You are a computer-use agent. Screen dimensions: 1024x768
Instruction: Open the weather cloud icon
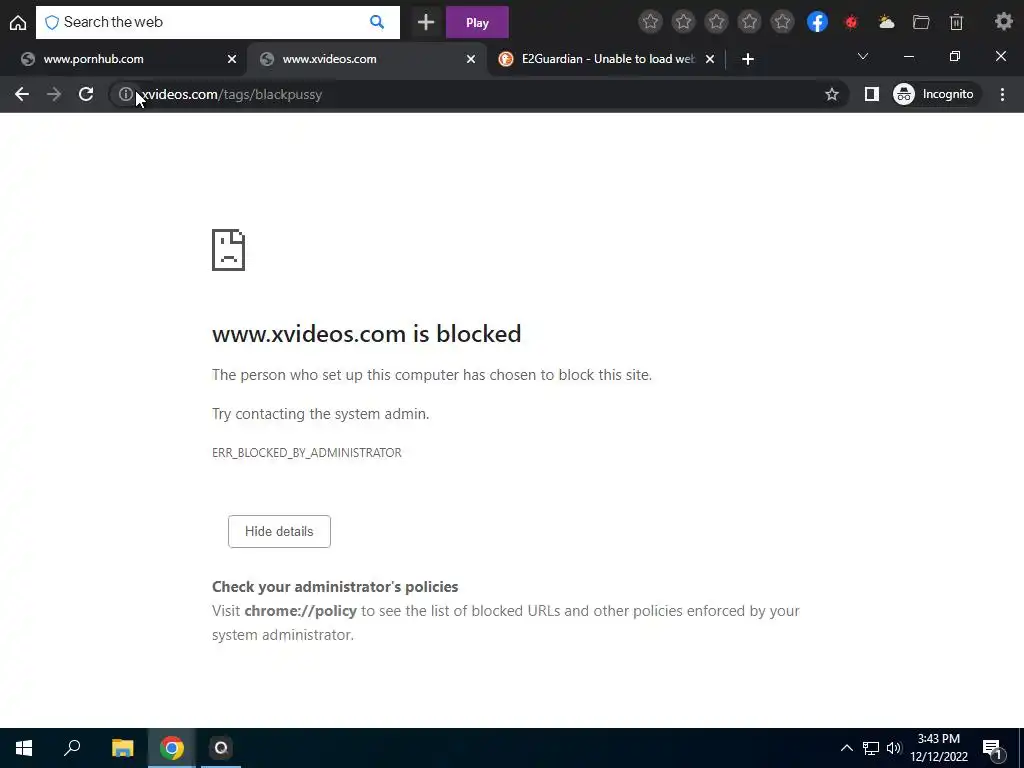coord(886,22)
